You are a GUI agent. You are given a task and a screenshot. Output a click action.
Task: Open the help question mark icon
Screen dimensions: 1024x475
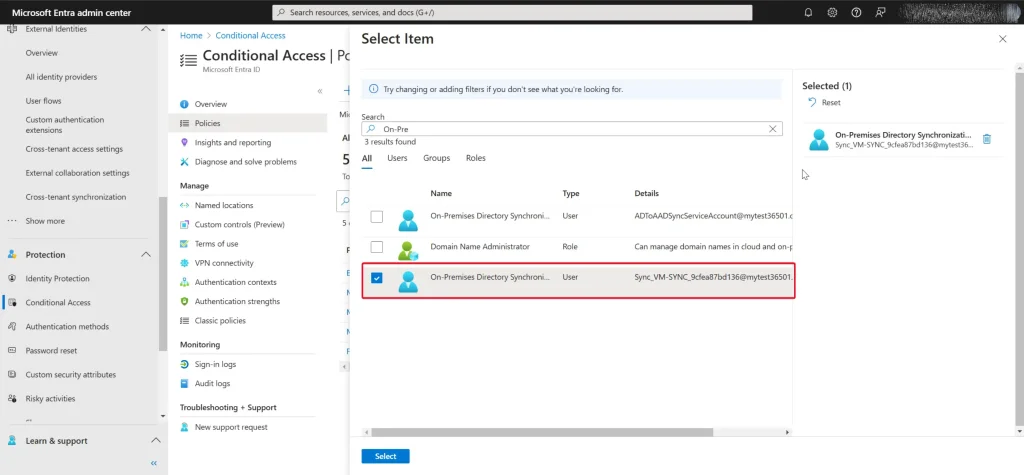856,12
